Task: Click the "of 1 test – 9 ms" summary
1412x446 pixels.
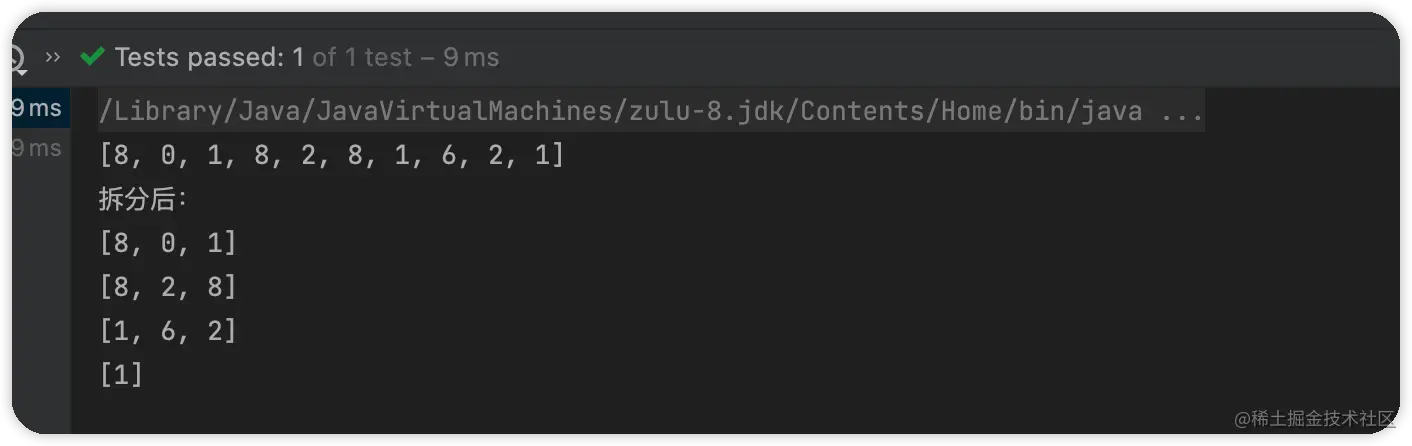Action: [x=405, y=57]
